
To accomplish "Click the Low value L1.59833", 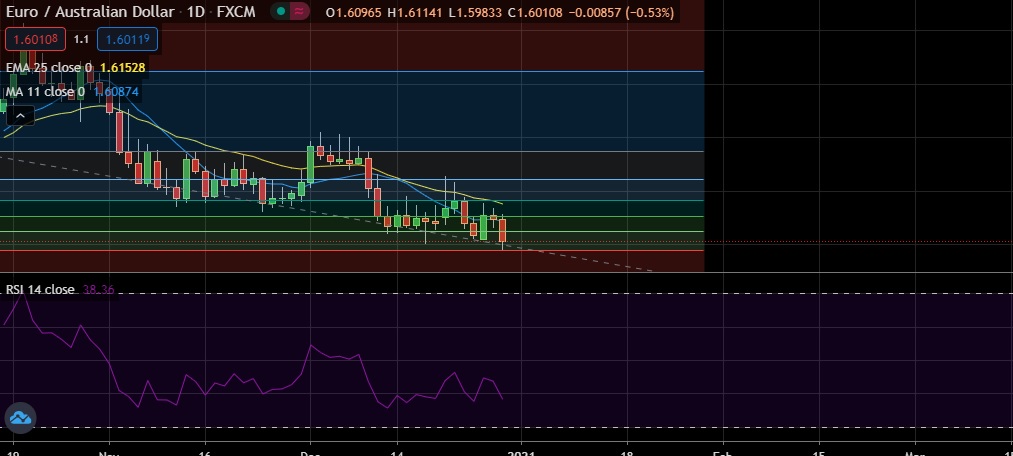I will [x=473, y=12].
